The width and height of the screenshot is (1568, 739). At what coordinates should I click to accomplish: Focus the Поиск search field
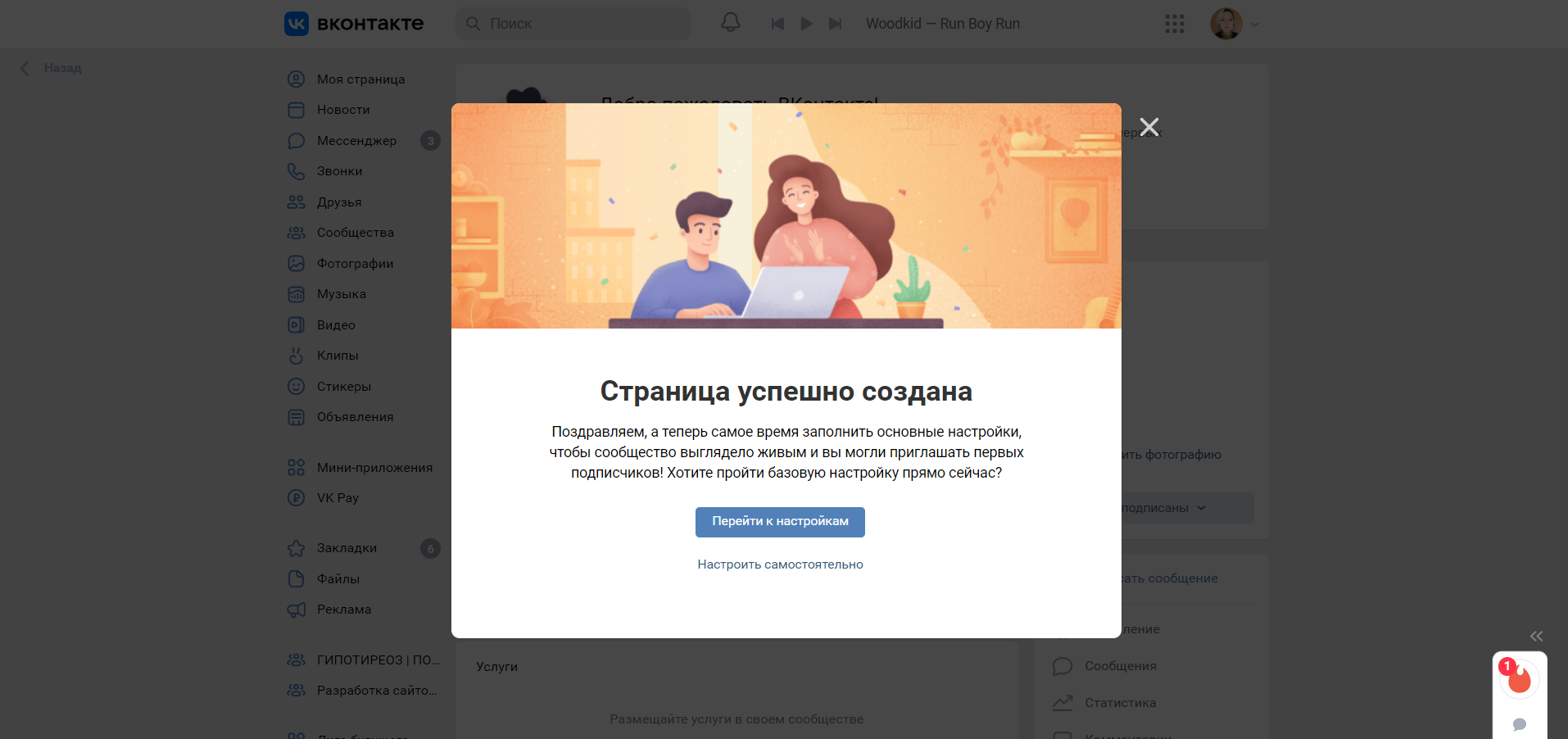coord(573,24)
